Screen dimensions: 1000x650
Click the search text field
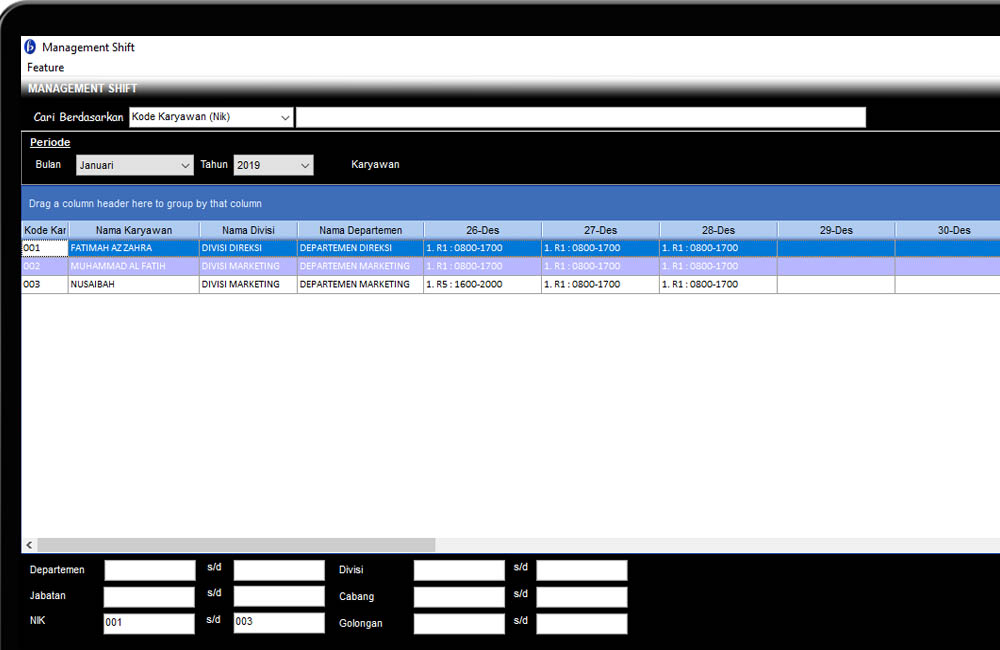[x=580, y=118]
